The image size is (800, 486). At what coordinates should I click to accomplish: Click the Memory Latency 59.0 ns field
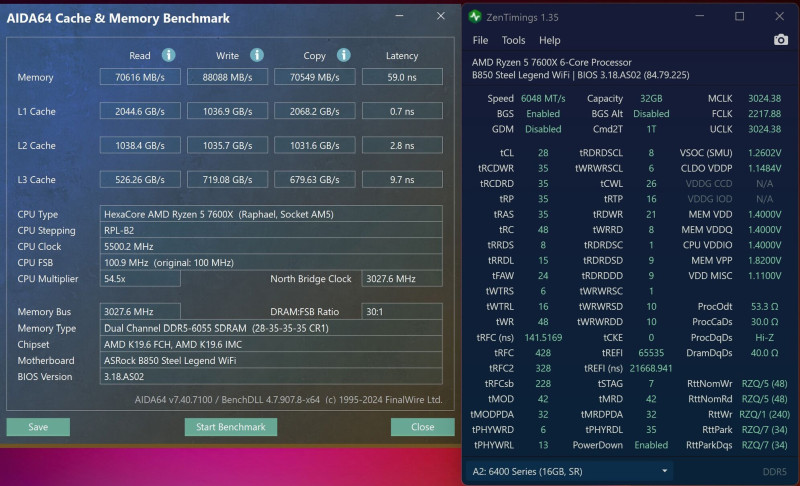[x=402, y=77]
